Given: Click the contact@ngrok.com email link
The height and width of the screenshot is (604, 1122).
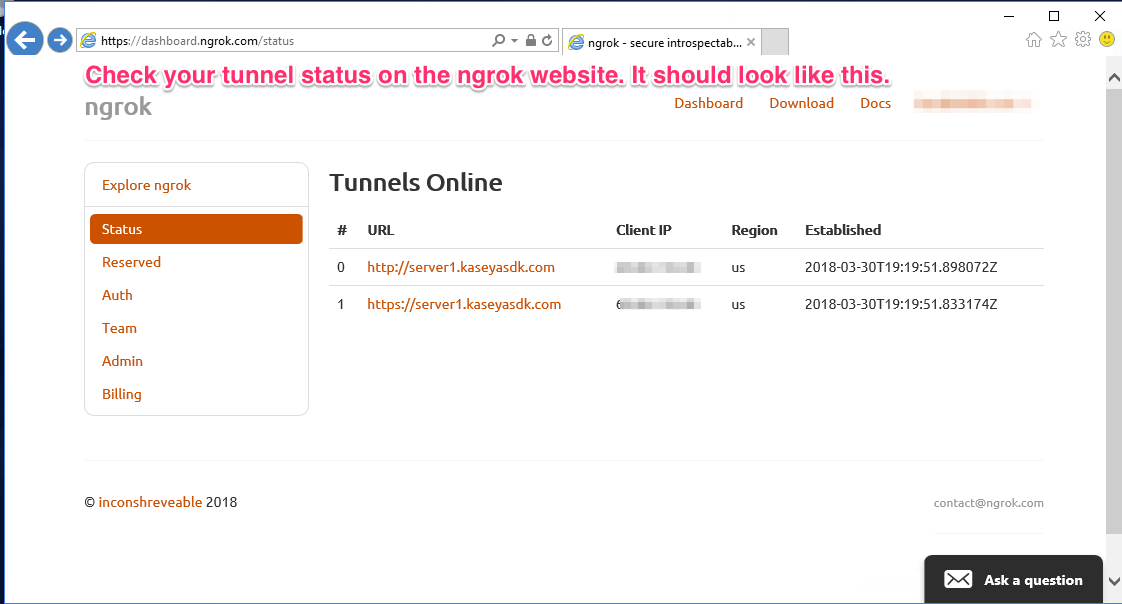Looking at the screenshot, I should (988, 503).
